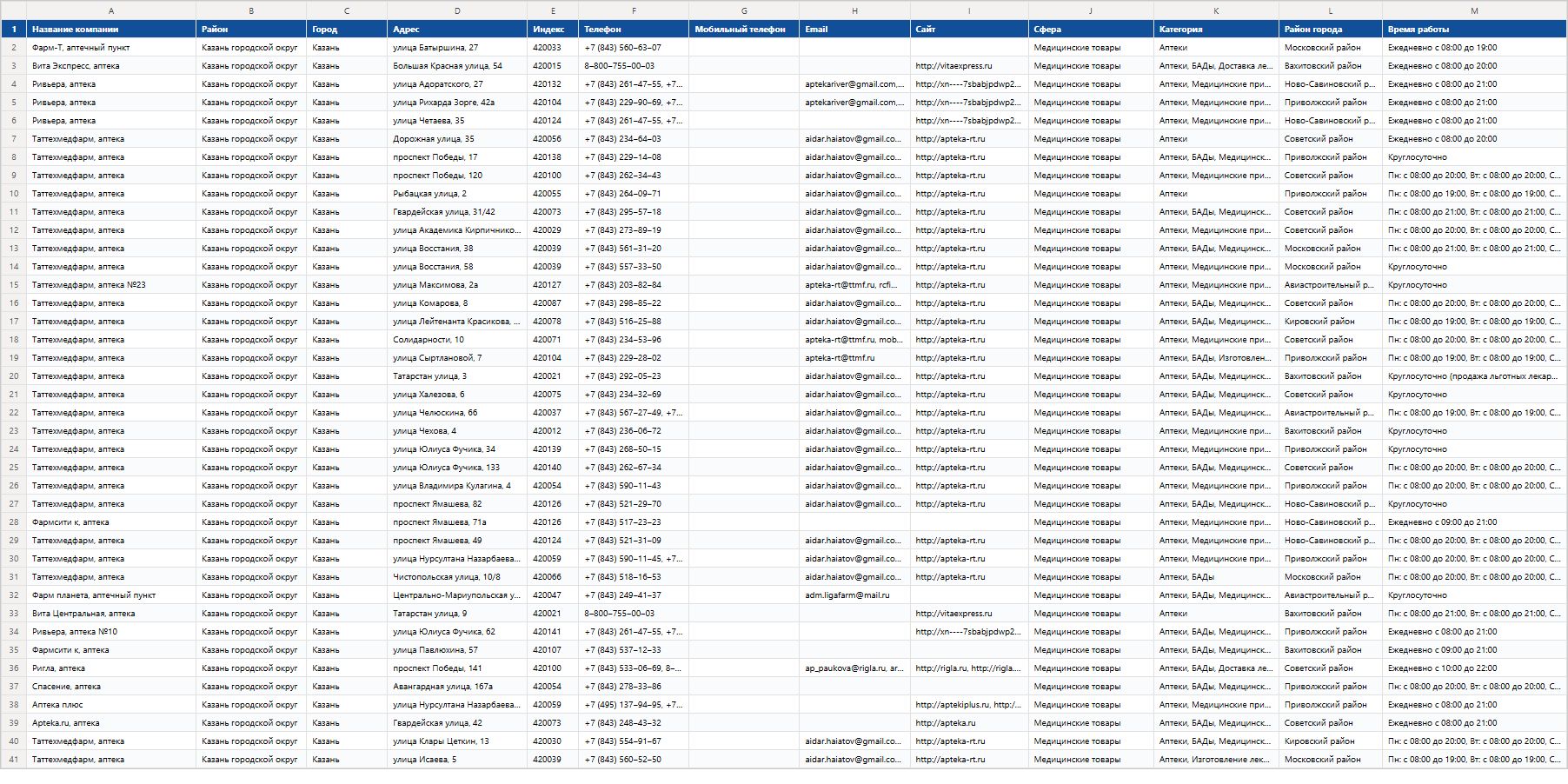1568x784 pixels.
Task: Click address 'улица Адоратского, 27'
Action: (x=457, y=84)
